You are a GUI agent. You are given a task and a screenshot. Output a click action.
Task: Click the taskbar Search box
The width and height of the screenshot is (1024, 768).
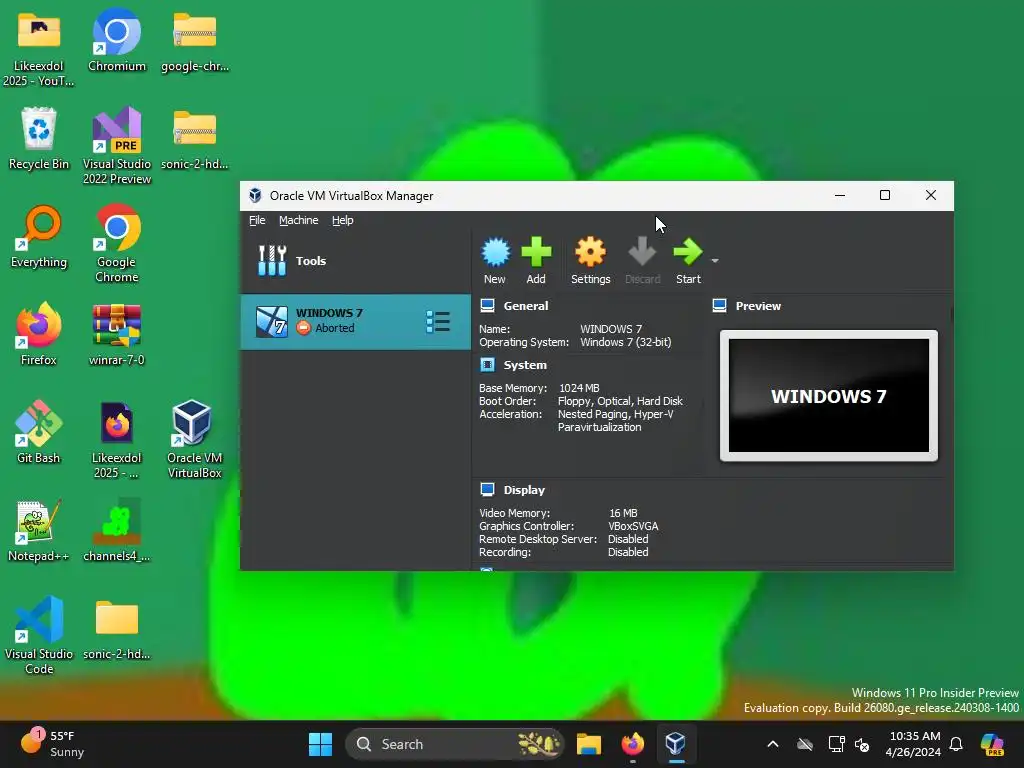tap(455, 744)
